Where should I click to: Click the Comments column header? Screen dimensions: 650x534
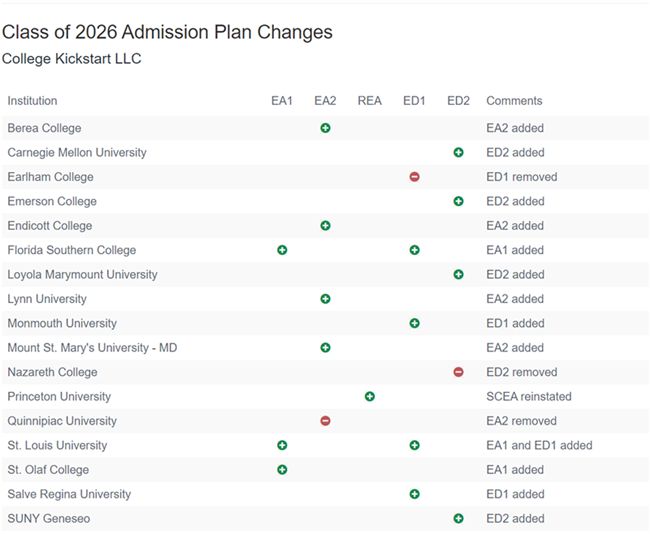(514, 101)
